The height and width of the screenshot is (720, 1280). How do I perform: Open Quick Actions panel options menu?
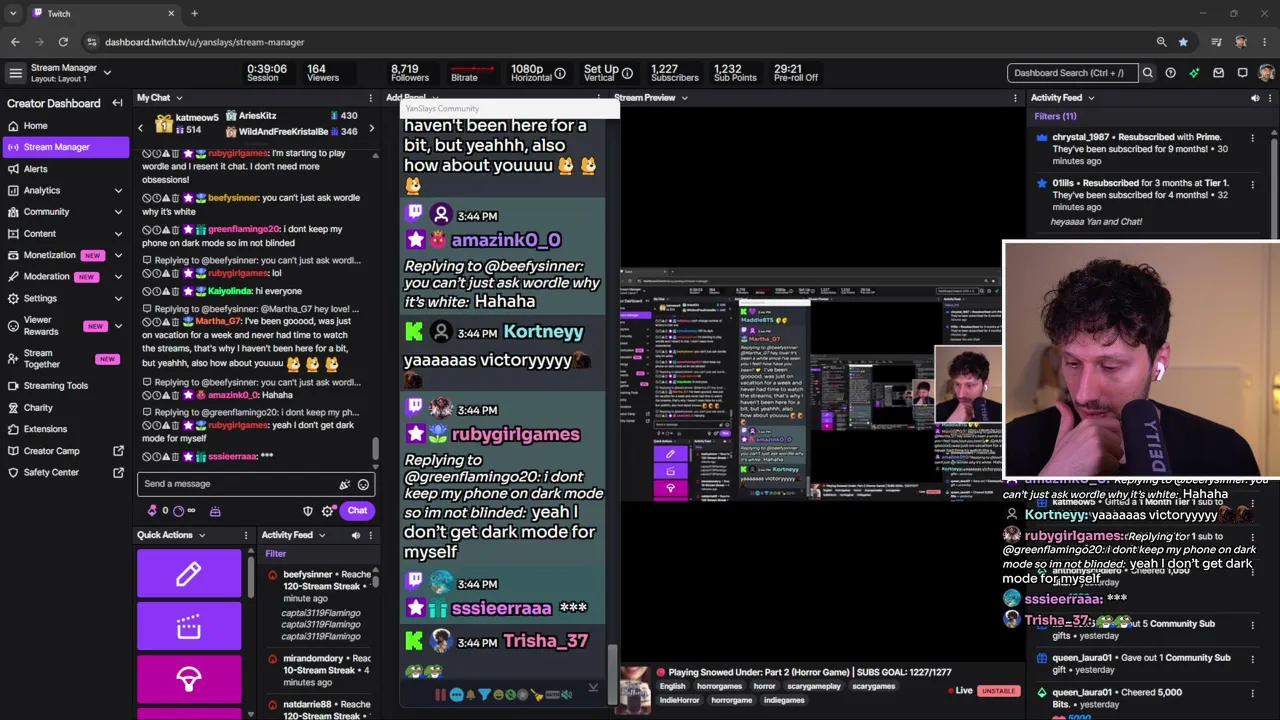pyautogui.click(x=246, y=536)
